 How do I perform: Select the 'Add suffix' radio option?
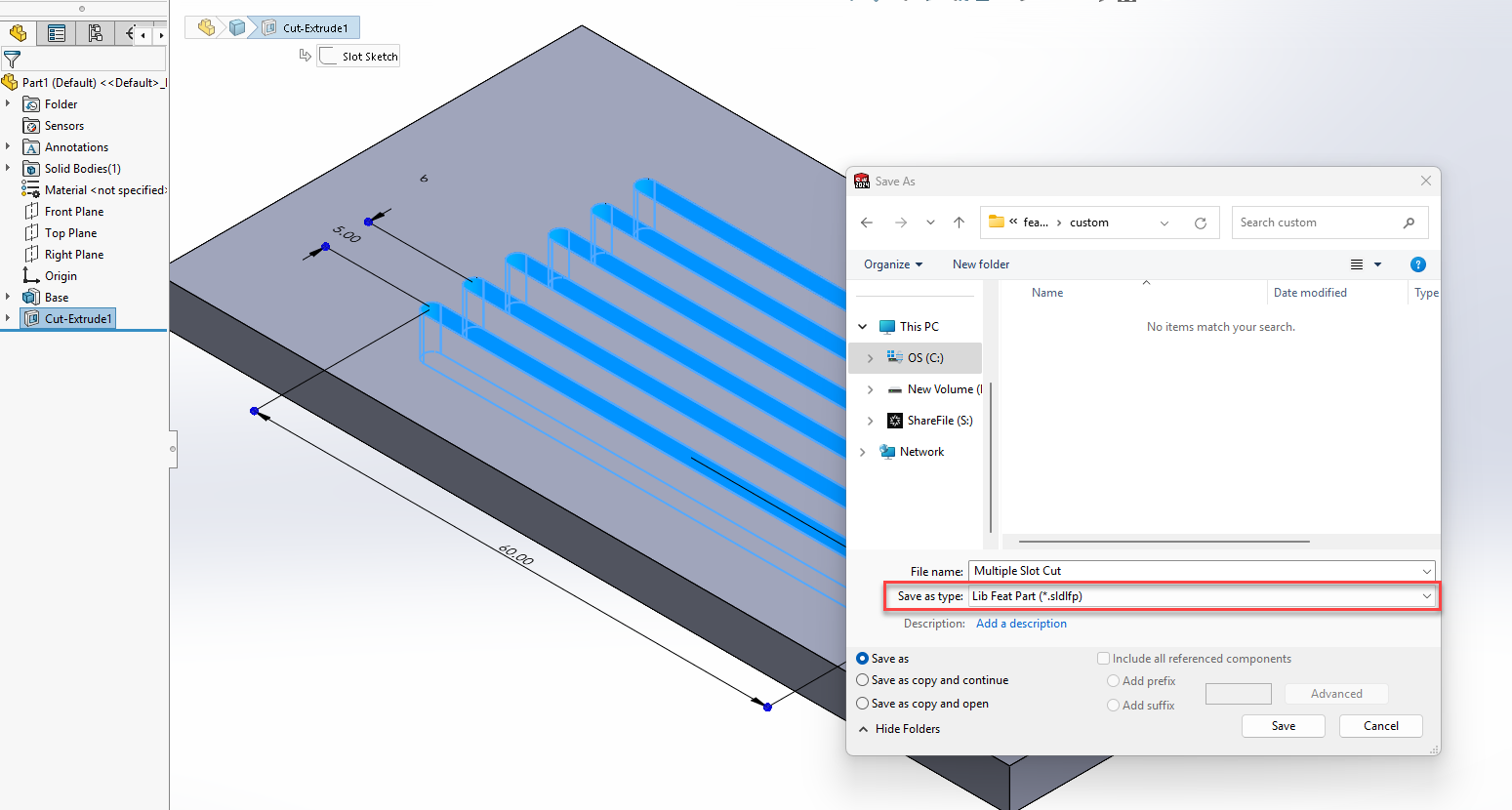1113,706
